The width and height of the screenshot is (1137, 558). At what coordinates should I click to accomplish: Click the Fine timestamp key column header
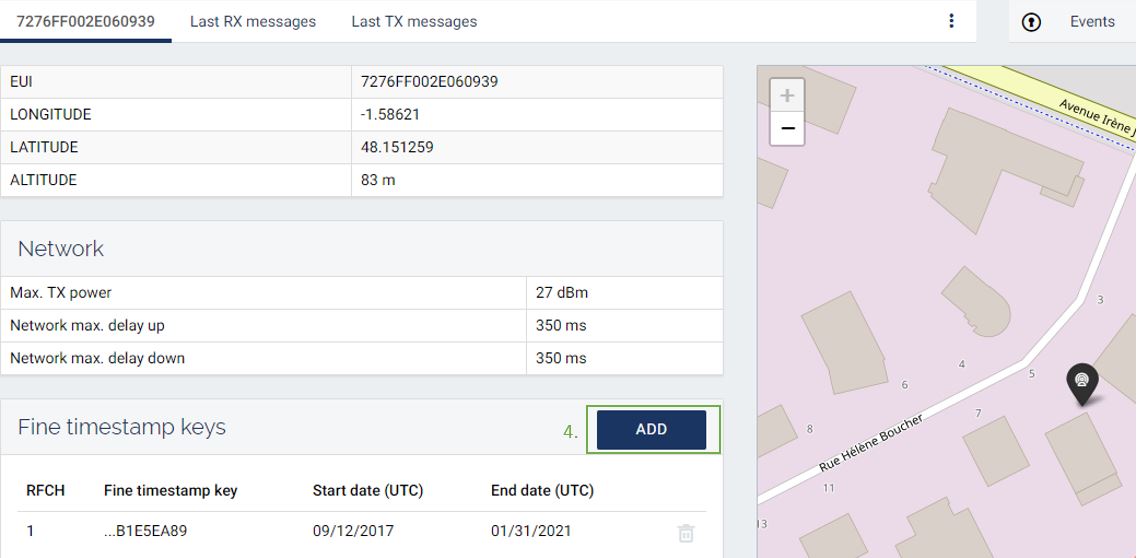[170, 490]
